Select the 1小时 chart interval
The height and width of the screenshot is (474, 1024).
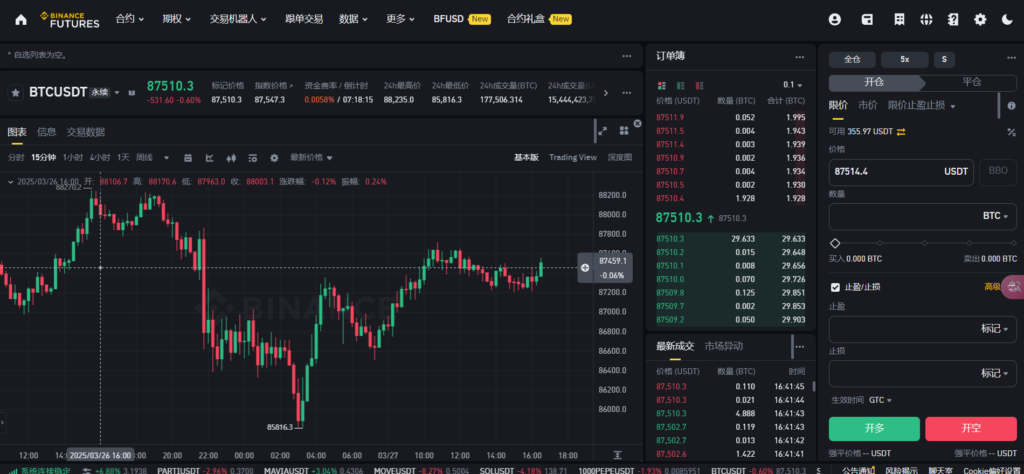(x=72, y=157)
